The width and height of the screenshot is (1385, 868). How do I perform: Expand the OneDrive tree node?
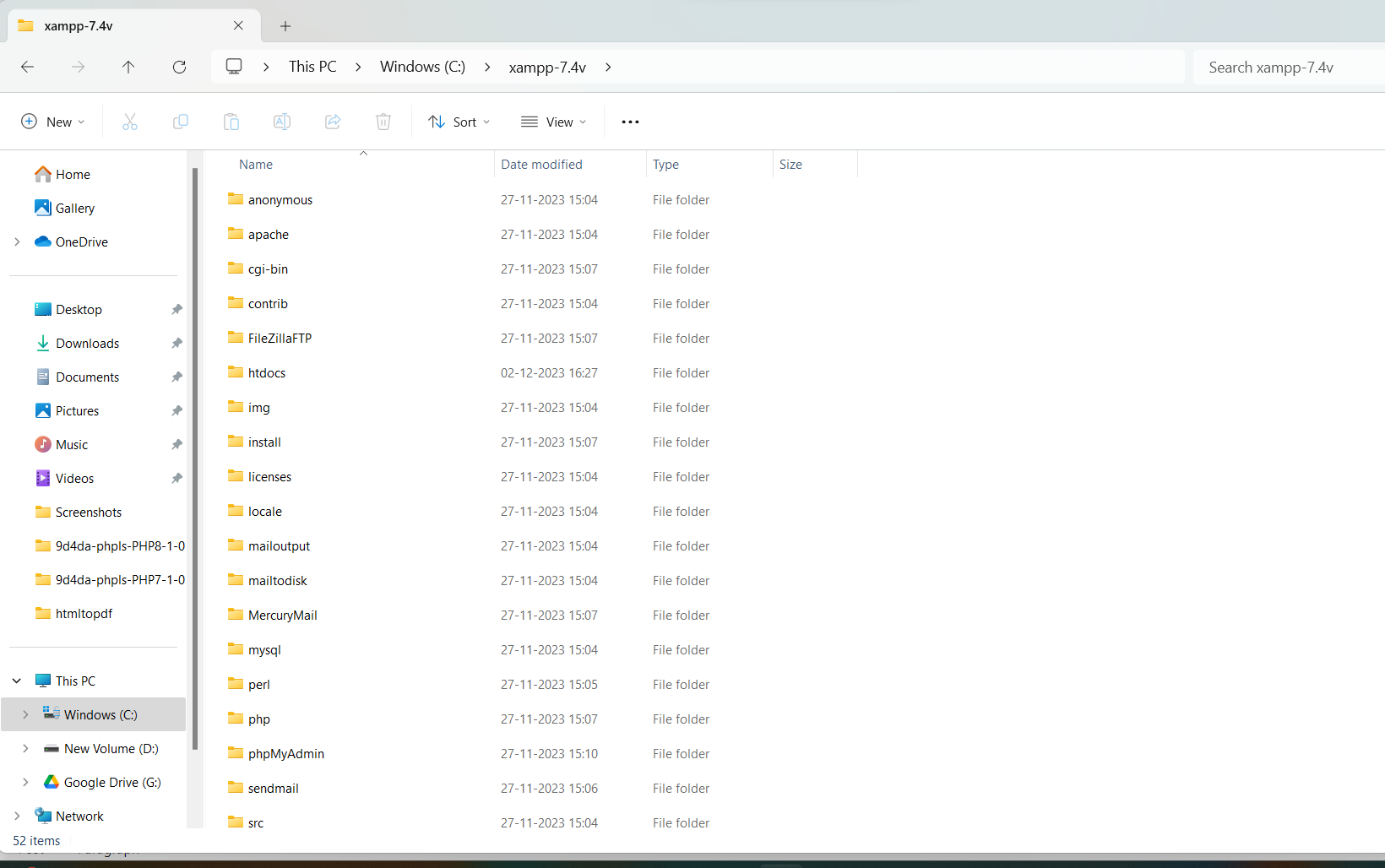pos(17,241)
